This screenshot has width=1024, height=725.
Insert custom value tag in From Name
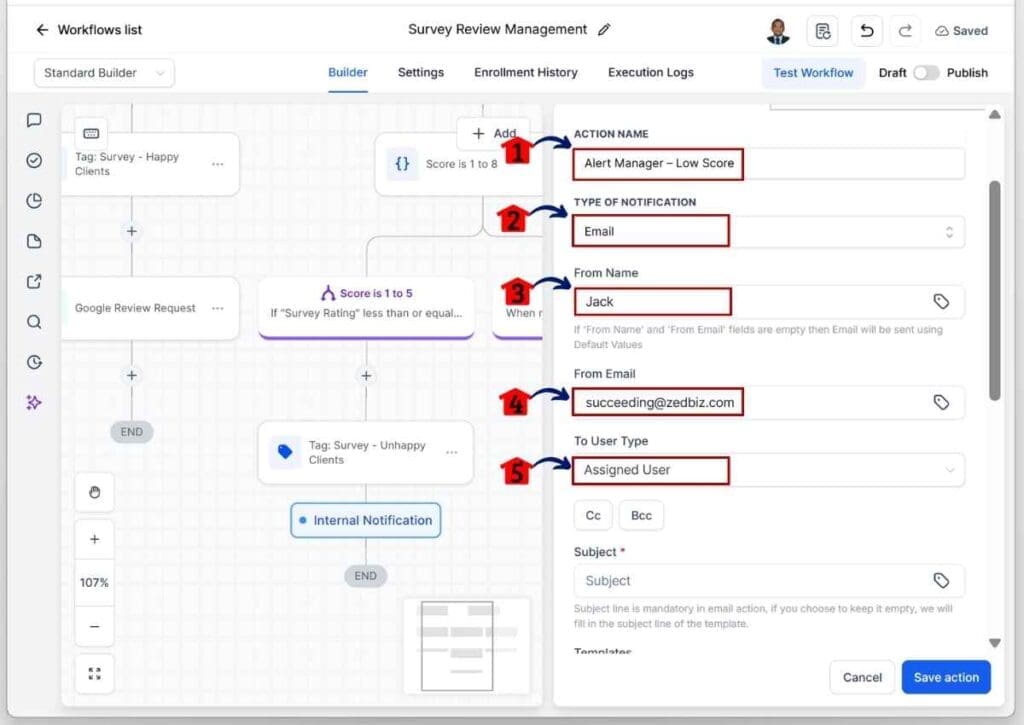point(941,301)
